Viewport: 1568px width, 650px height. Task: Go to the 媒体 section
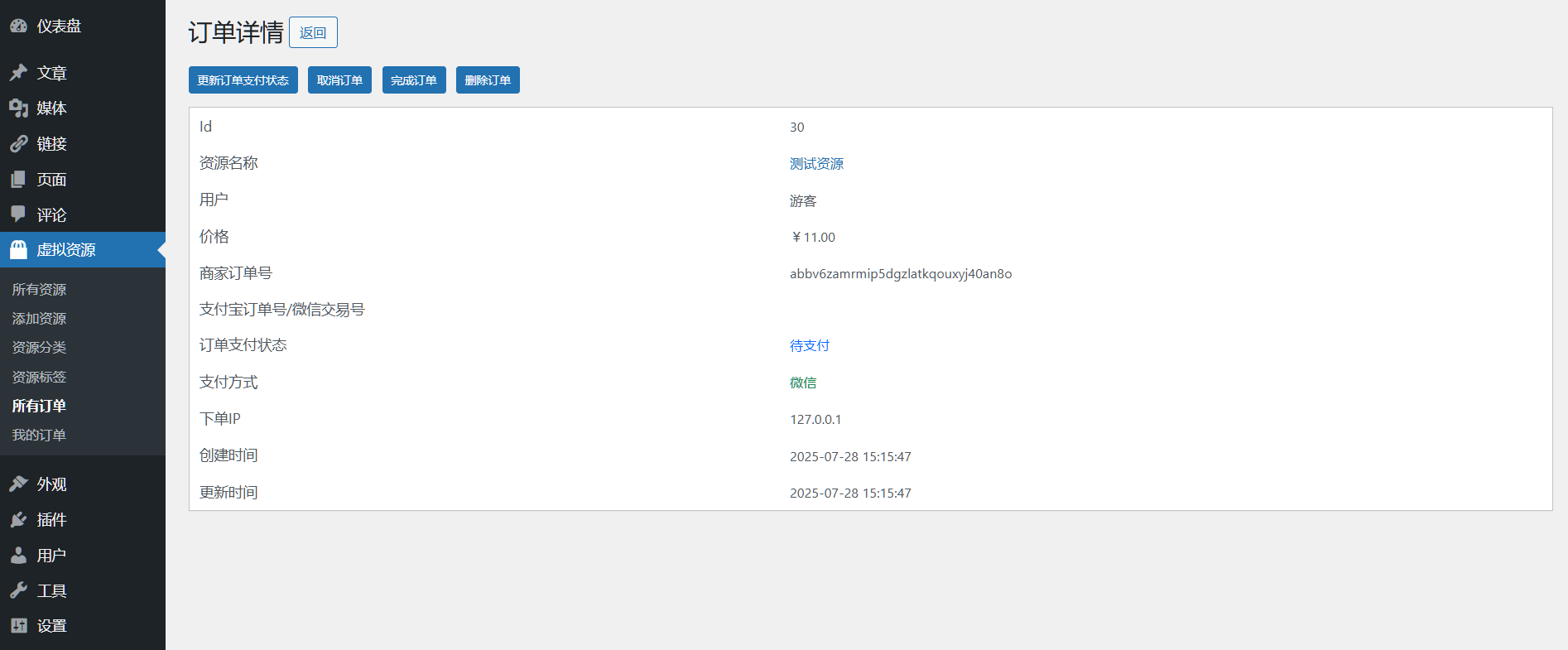coord(51,108)
